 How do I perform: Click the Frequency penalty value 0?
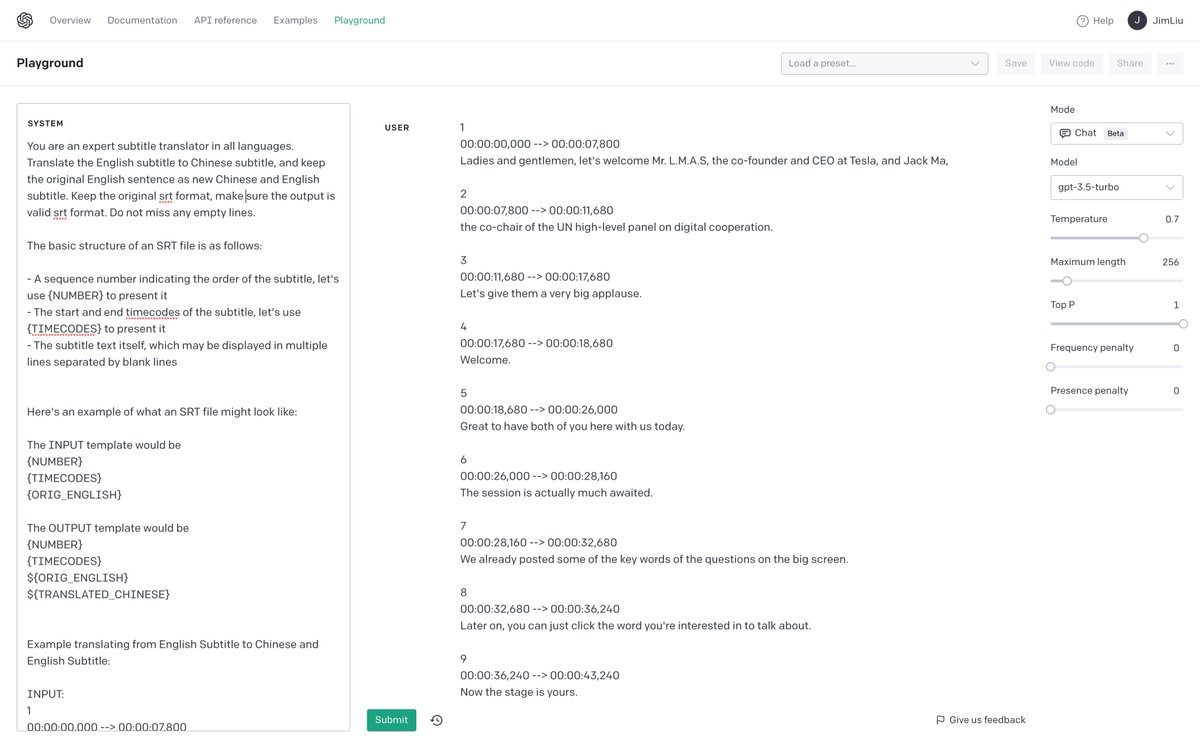[x=1176, y=348]
